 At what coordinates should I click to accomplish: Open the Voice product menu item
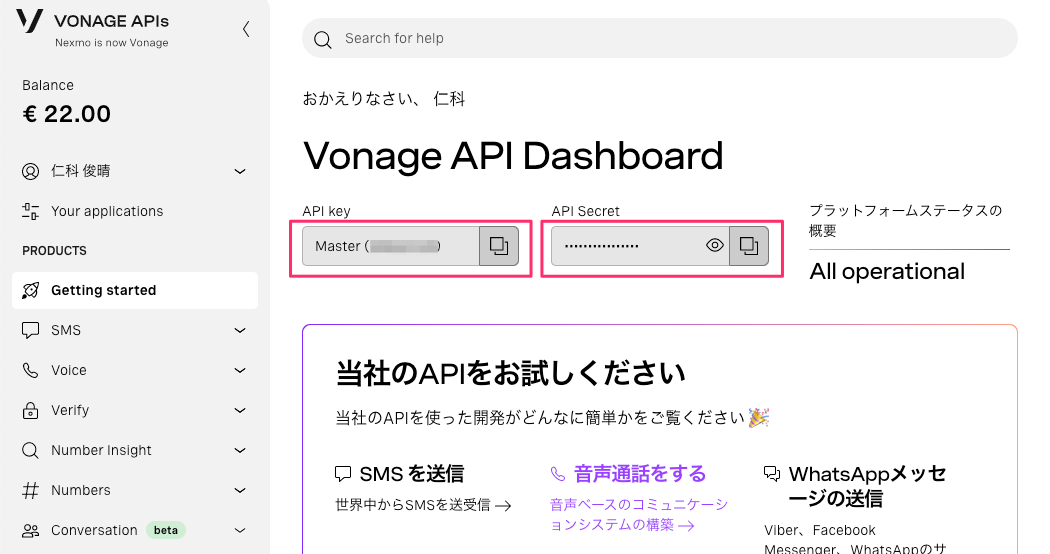pos(135,370)
